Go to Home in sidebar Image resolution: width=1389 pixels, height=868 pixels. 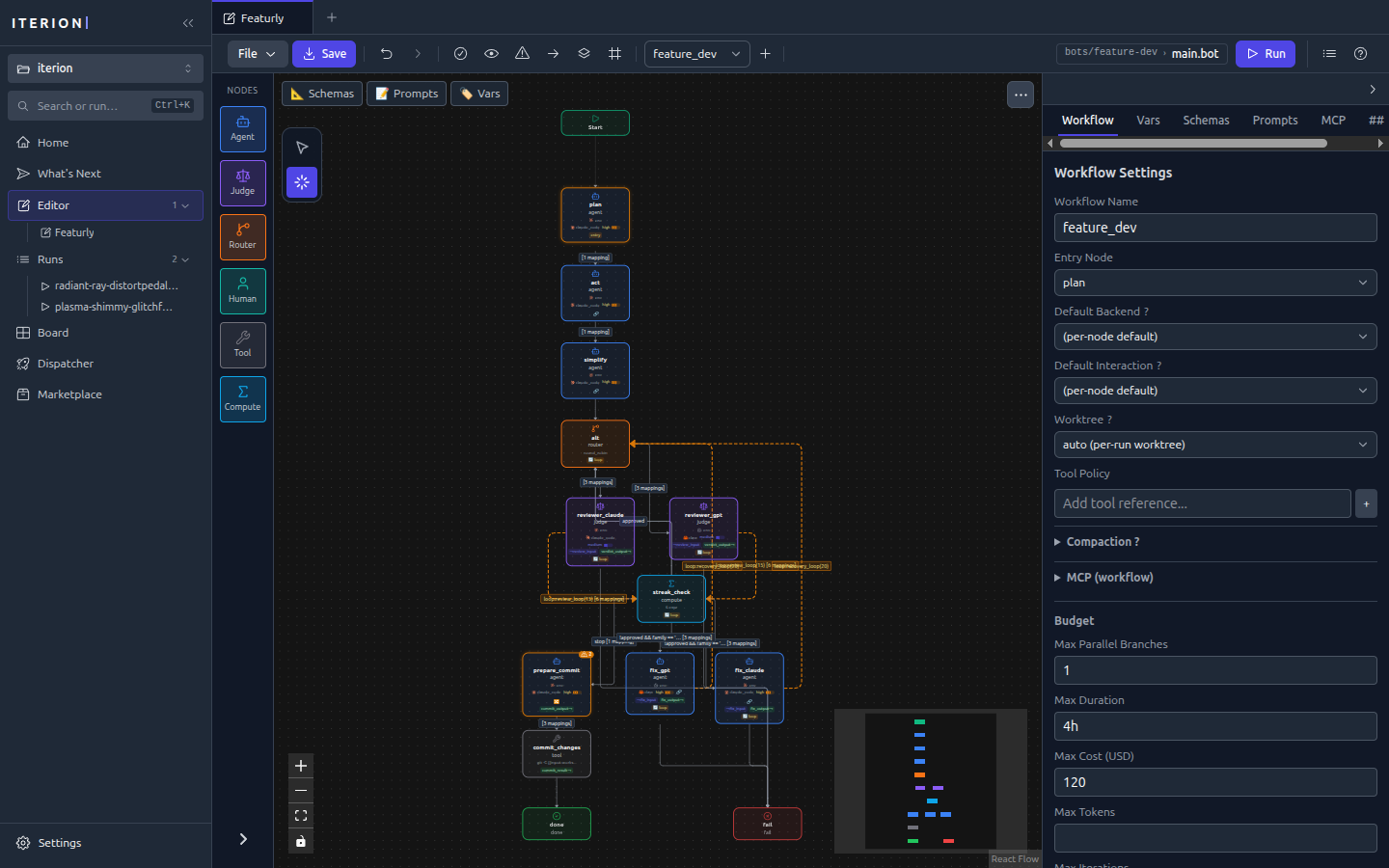[106, 143]
